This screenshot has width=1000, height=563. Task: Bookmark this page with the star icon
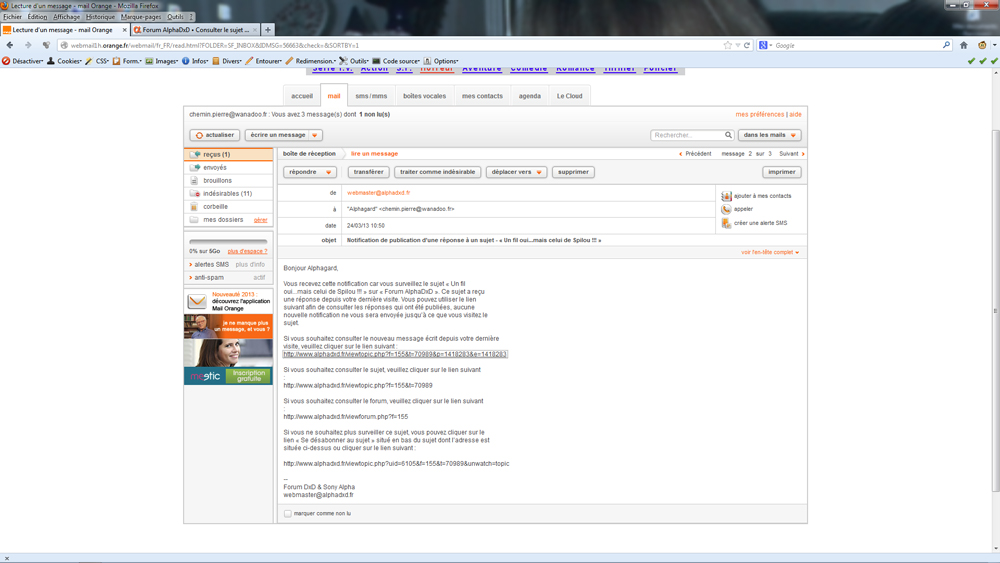click(x=728, y=45)
